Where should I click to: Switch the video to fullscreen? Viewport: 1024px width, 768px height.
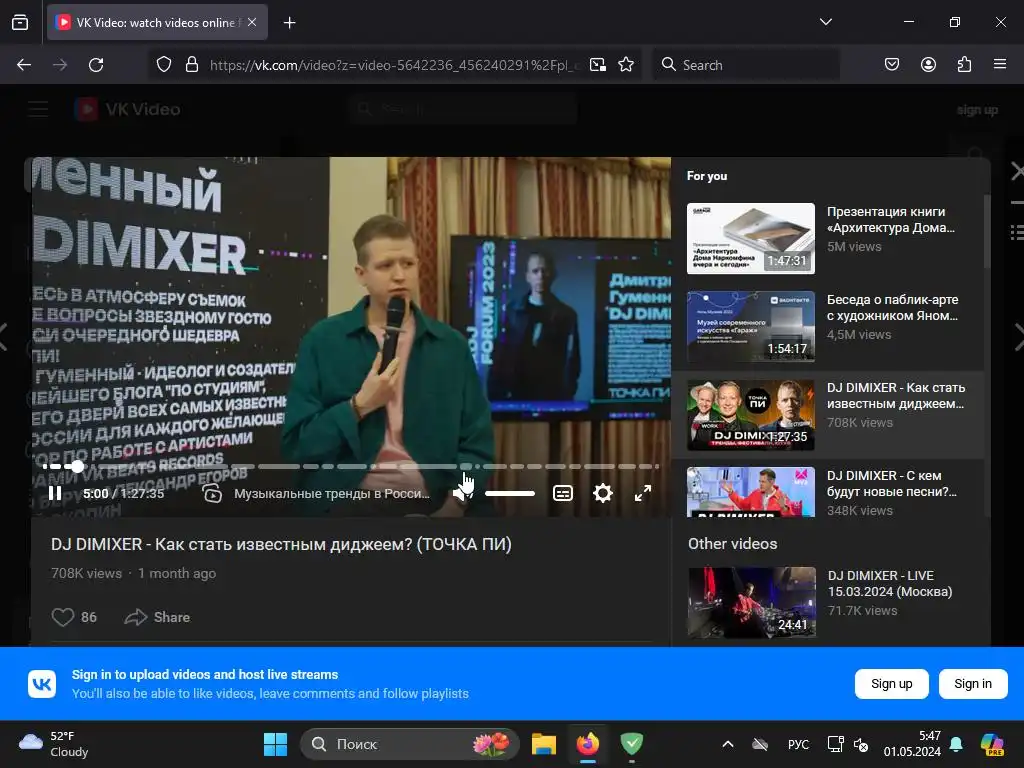click(643, 493)
